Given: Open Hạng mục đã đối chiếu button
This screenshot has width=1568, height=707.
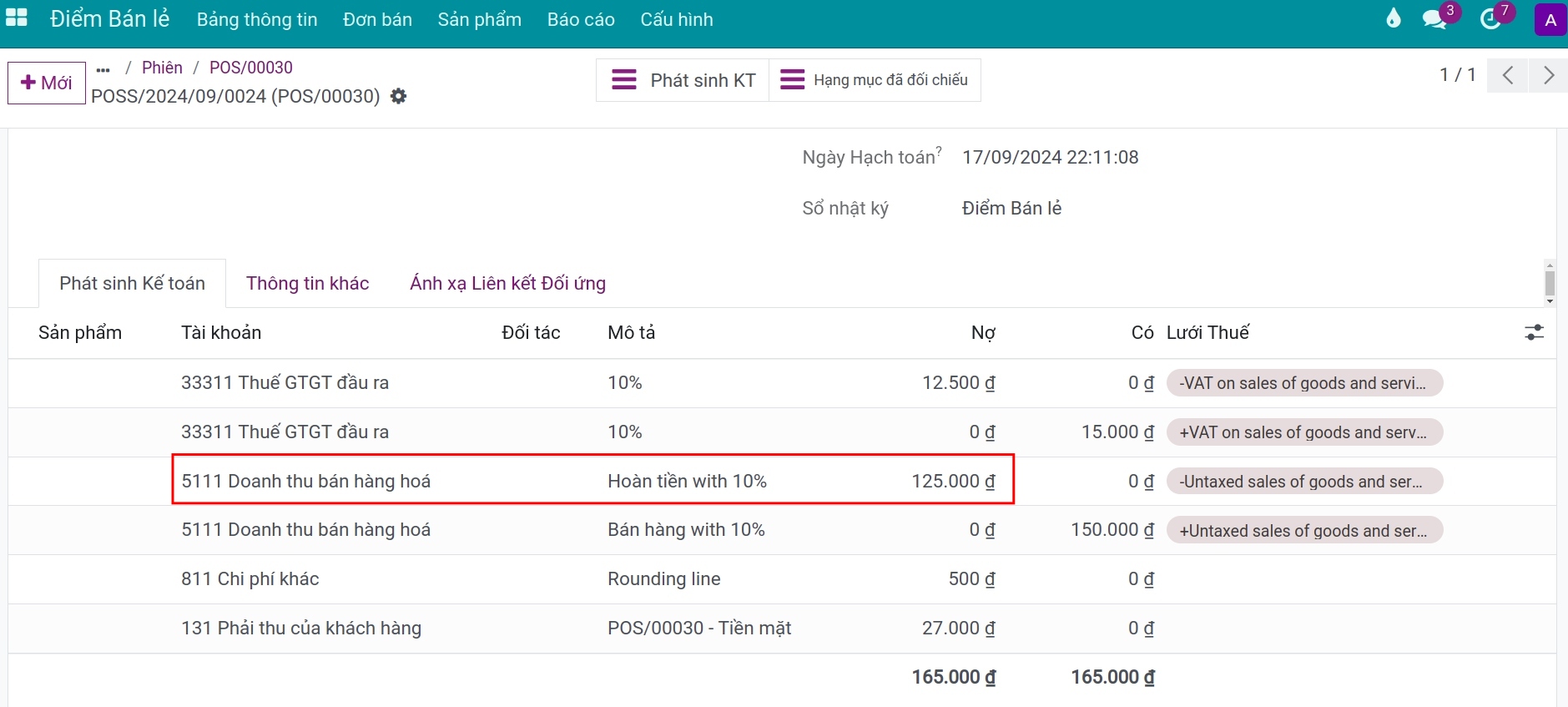Looking at the screenshot, I should coord(874,80).
